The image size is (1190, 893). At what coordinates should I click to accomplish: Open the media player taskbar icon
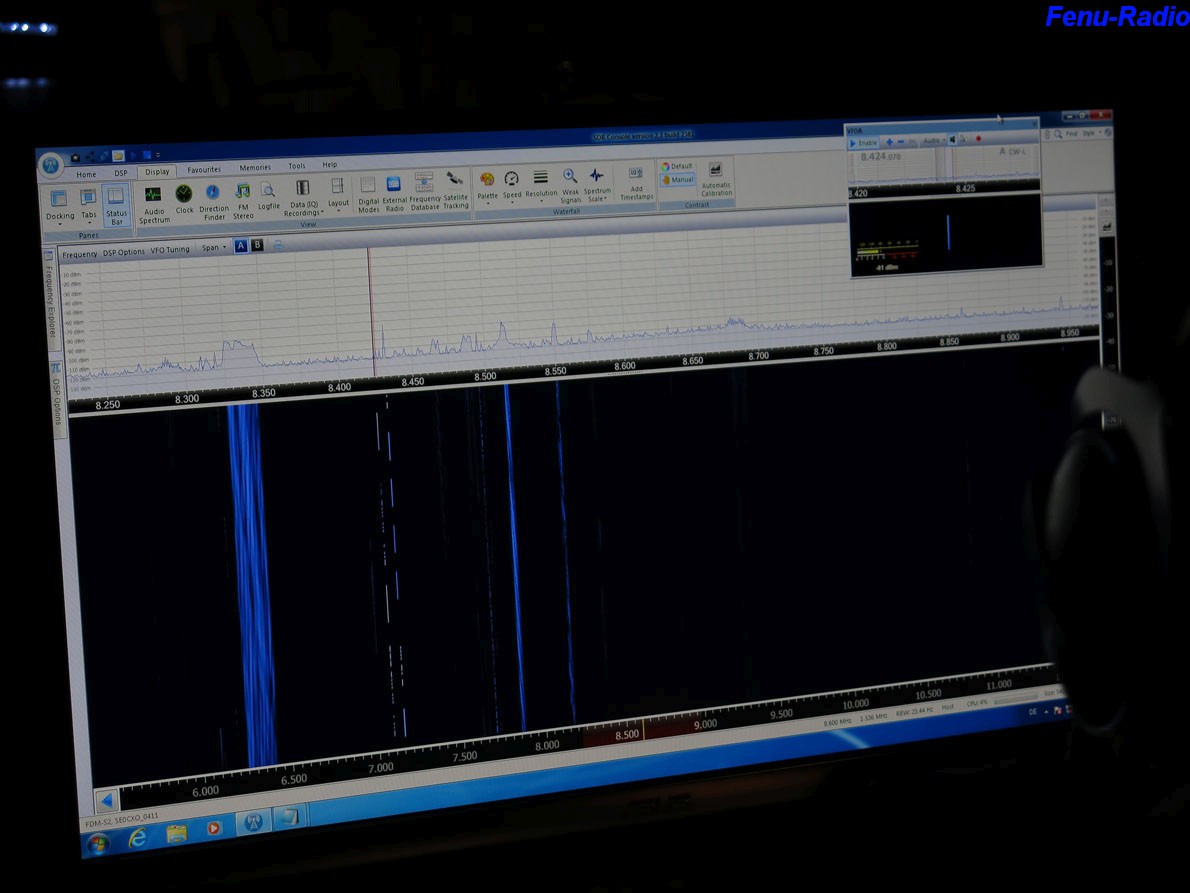(x=213, y=828)
